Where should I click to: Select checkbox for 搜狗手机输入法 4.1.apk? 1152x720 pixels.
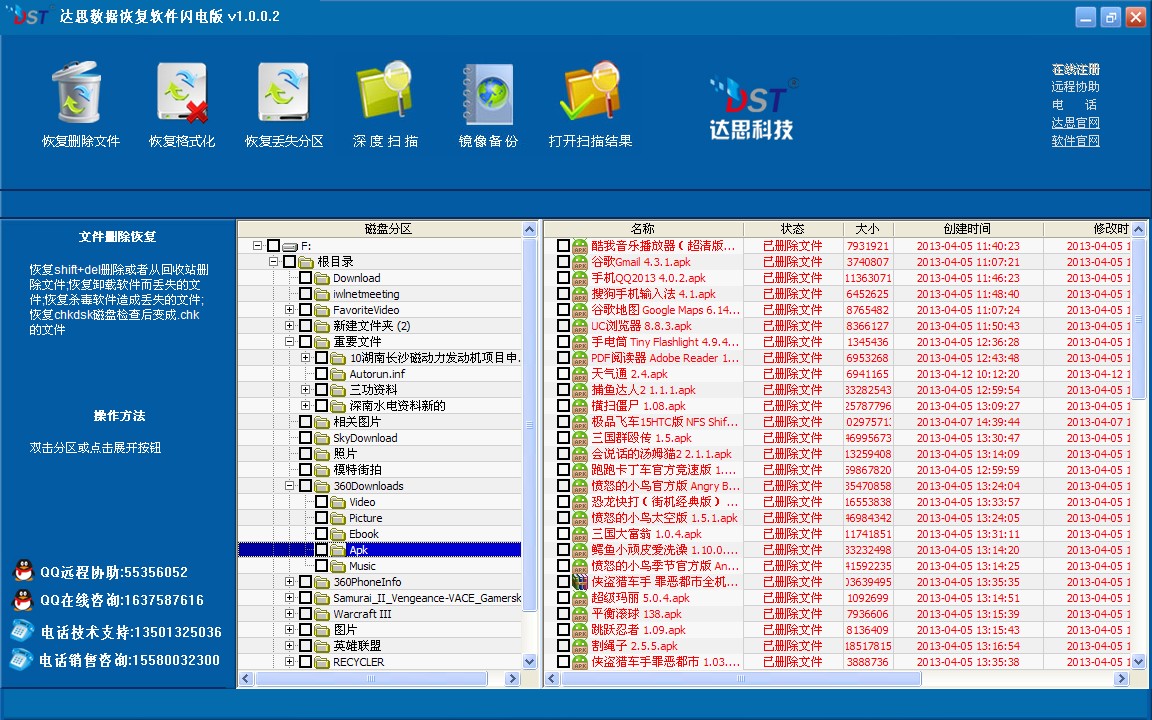(x=563, y=294)
